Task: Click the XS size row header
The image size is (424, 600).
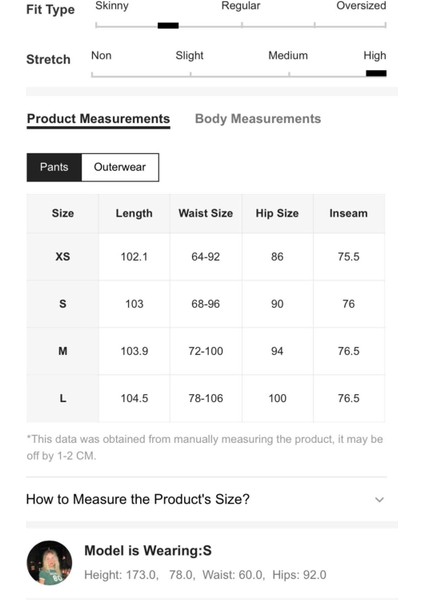Action: pyautogui.click(x=63, y=257)
